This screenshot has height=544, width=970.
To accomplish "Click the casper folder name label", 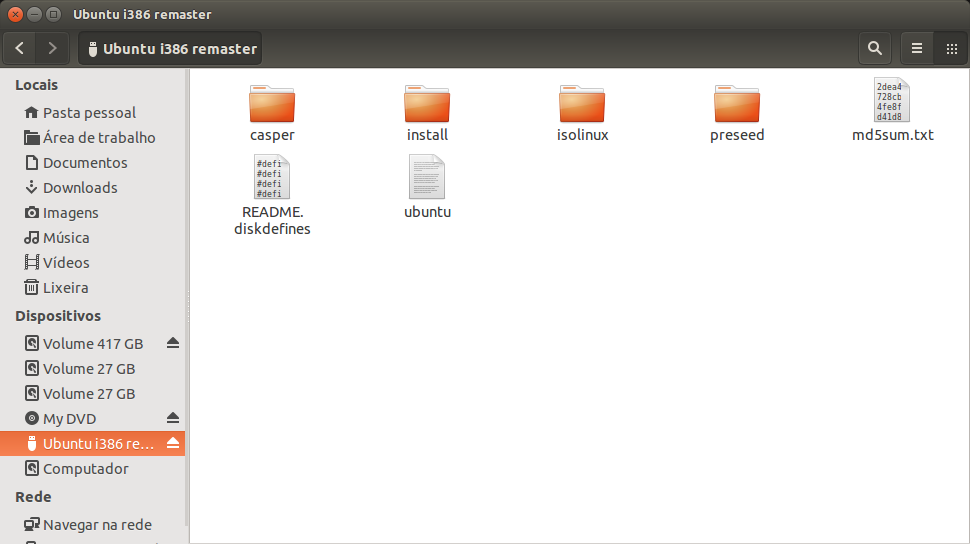I will [x=272, y=135].
